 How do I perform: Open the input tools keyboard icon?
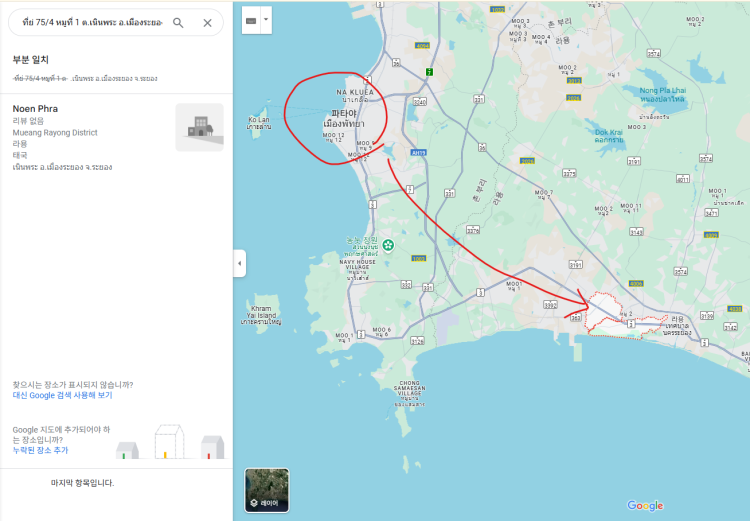pyautogui.click(x=251, y=21)
